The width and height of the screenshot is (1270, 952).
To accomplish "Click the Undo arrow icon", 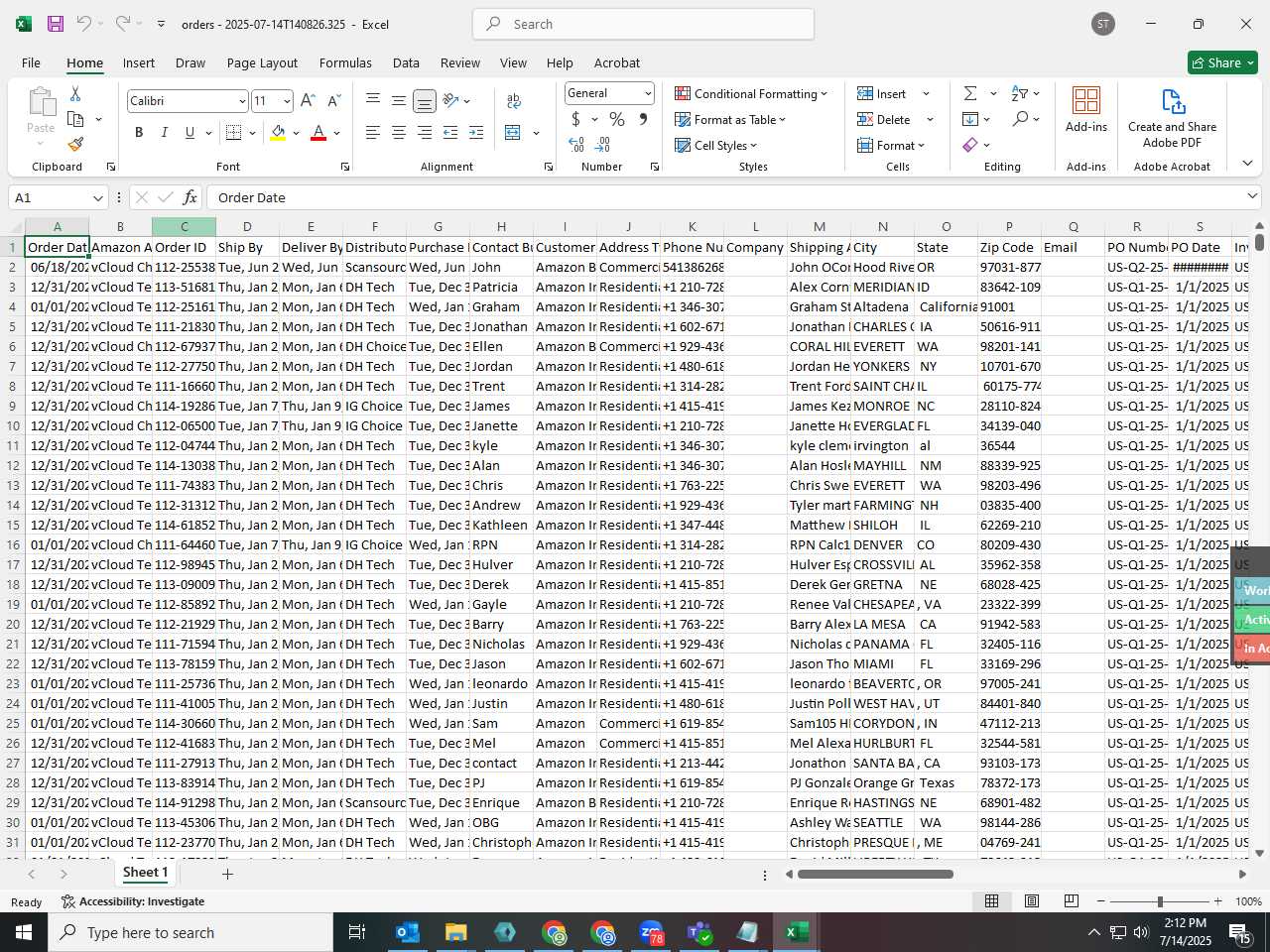I will [x=84, y=24].
